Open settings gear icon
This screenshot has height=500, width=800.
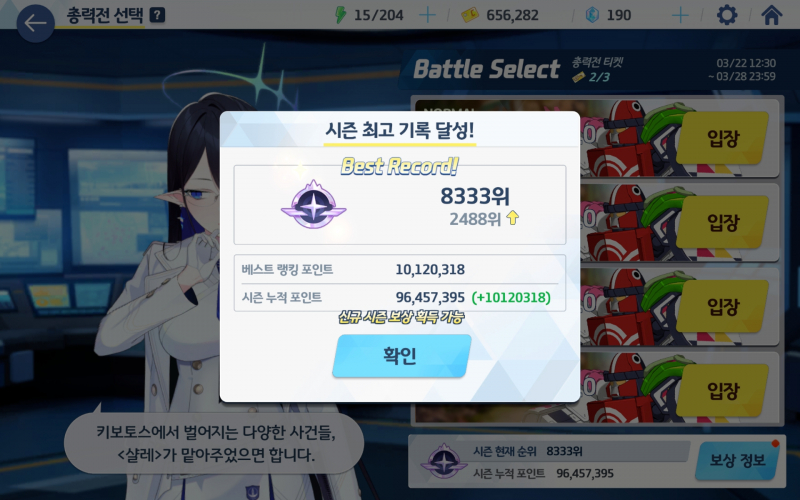click(x=727, y=15)
